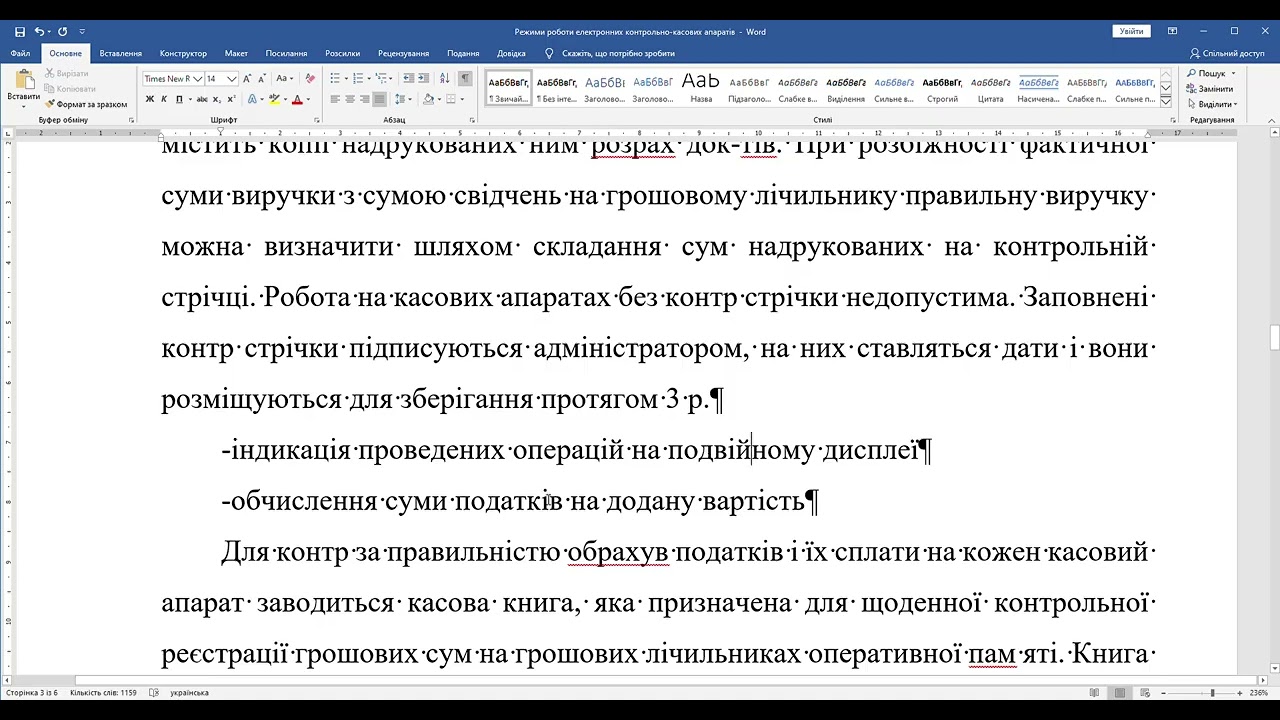Apply the Назва title style
The image size is (1280, 720).
point(701,88)
